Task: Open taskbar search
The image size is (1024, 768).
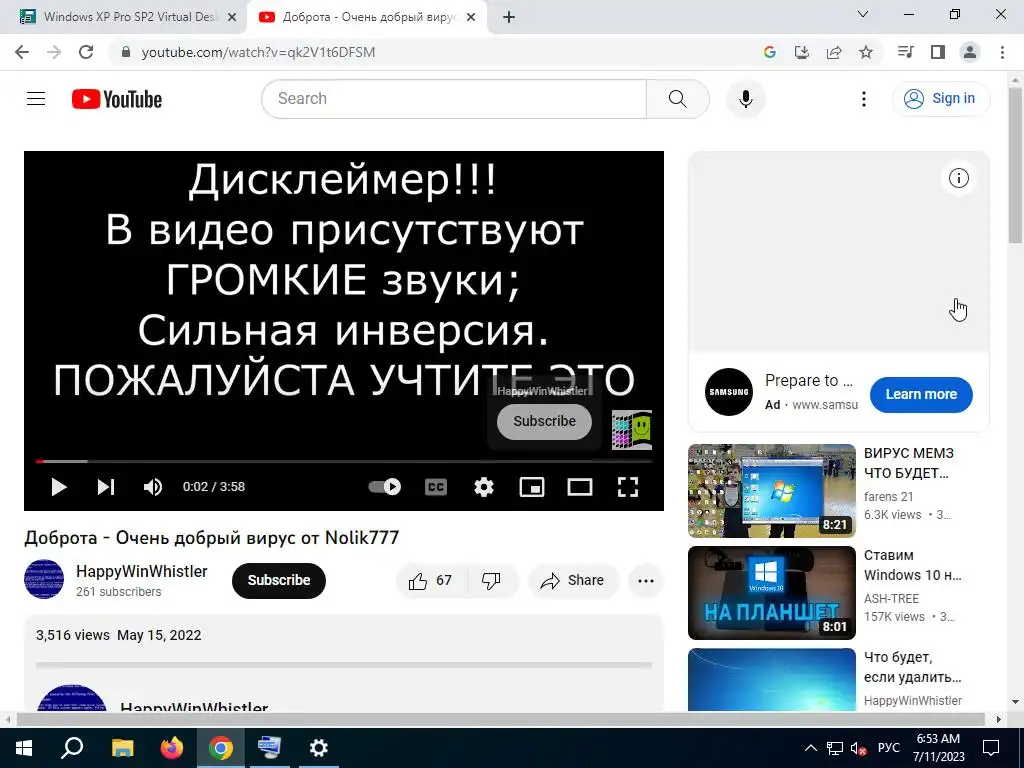Action: [72, 748]
